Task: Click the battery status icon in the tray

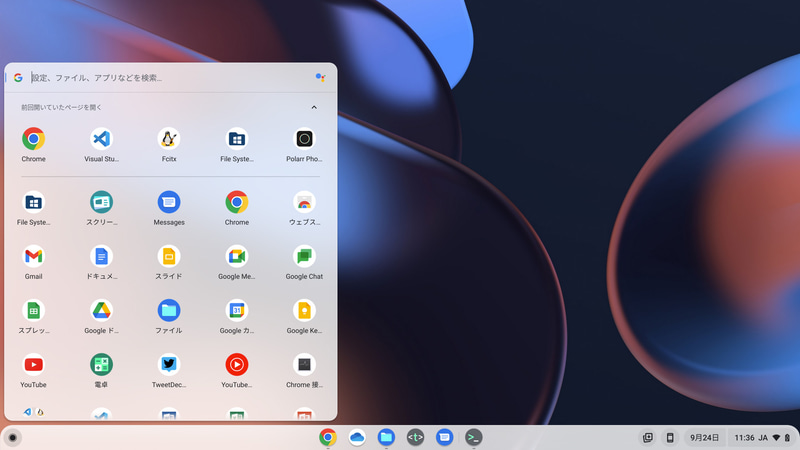Action: click(787, 438)
